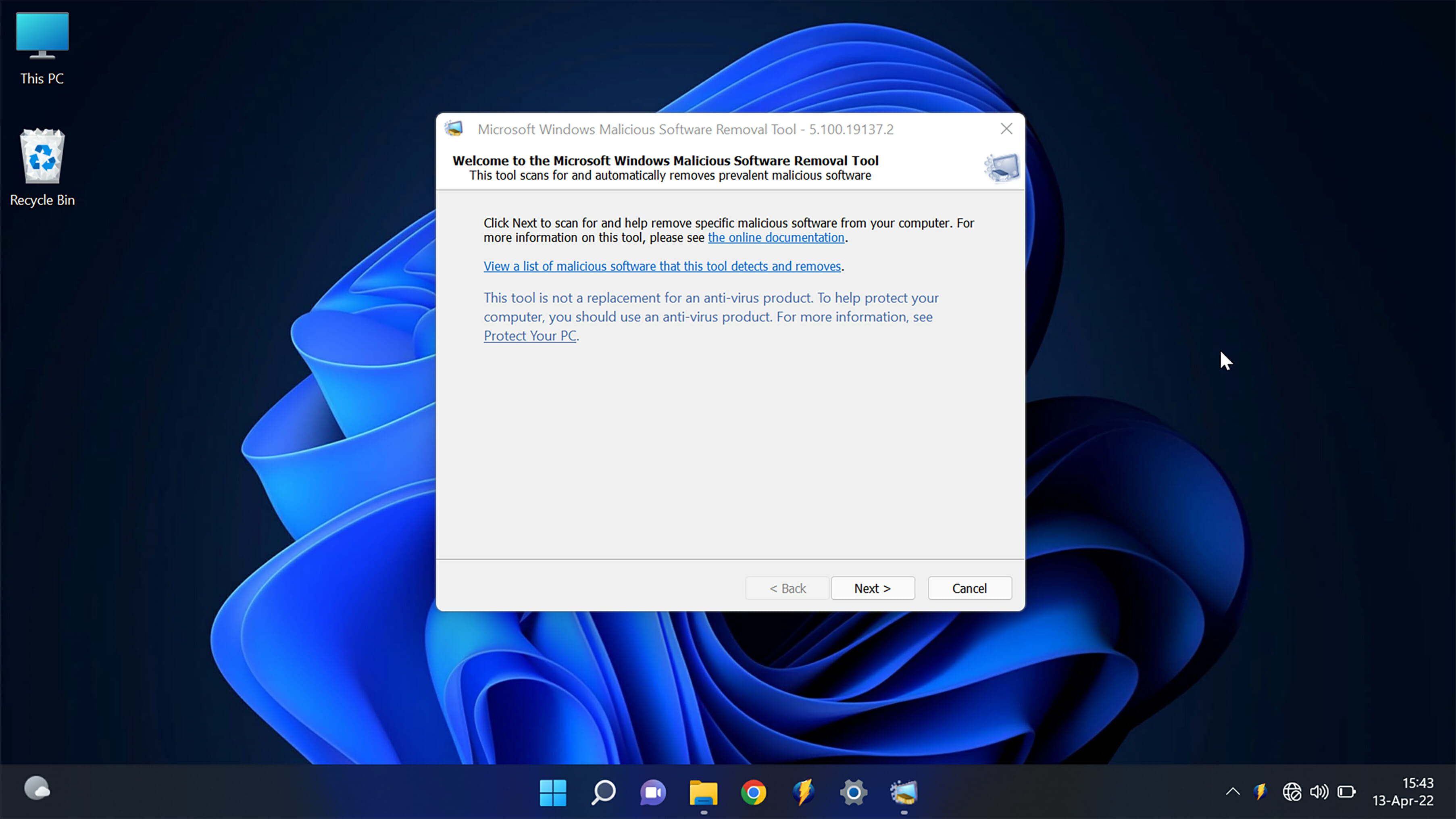The width and height of the screenshot is (1456, 819).
Task: Click the hidden icons expand arrow
Action: [1232, 791]
